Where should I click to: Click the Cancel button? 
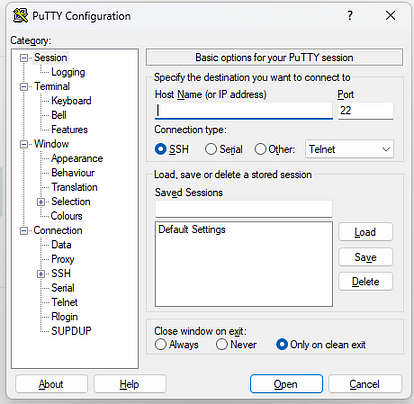365,384
